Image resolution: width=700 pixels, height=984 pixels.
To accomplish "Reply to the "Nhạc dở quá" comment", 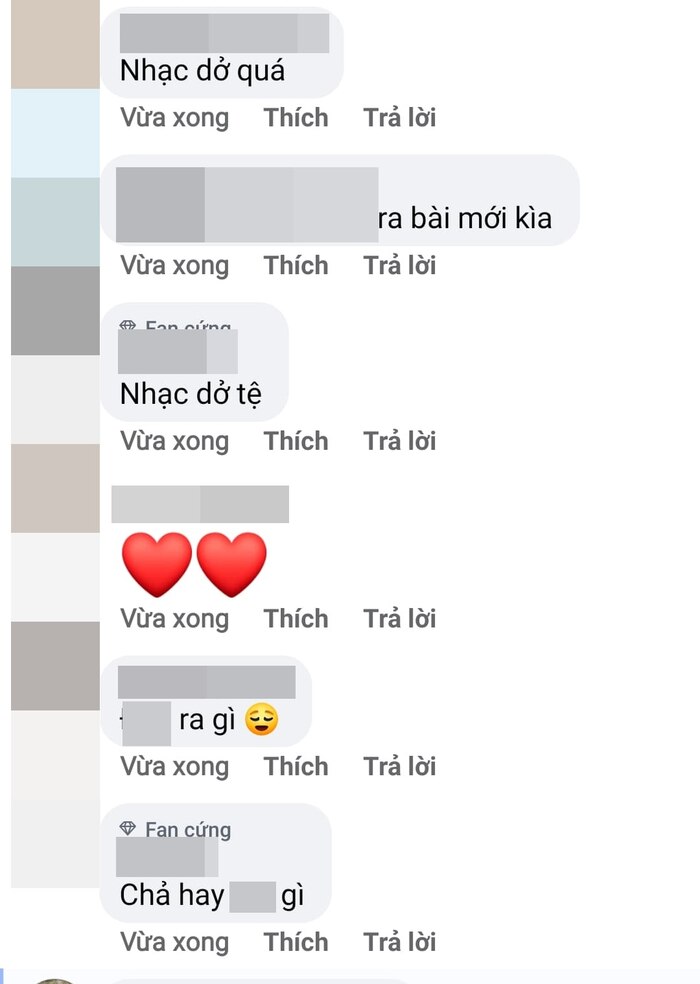I will 399,117.
